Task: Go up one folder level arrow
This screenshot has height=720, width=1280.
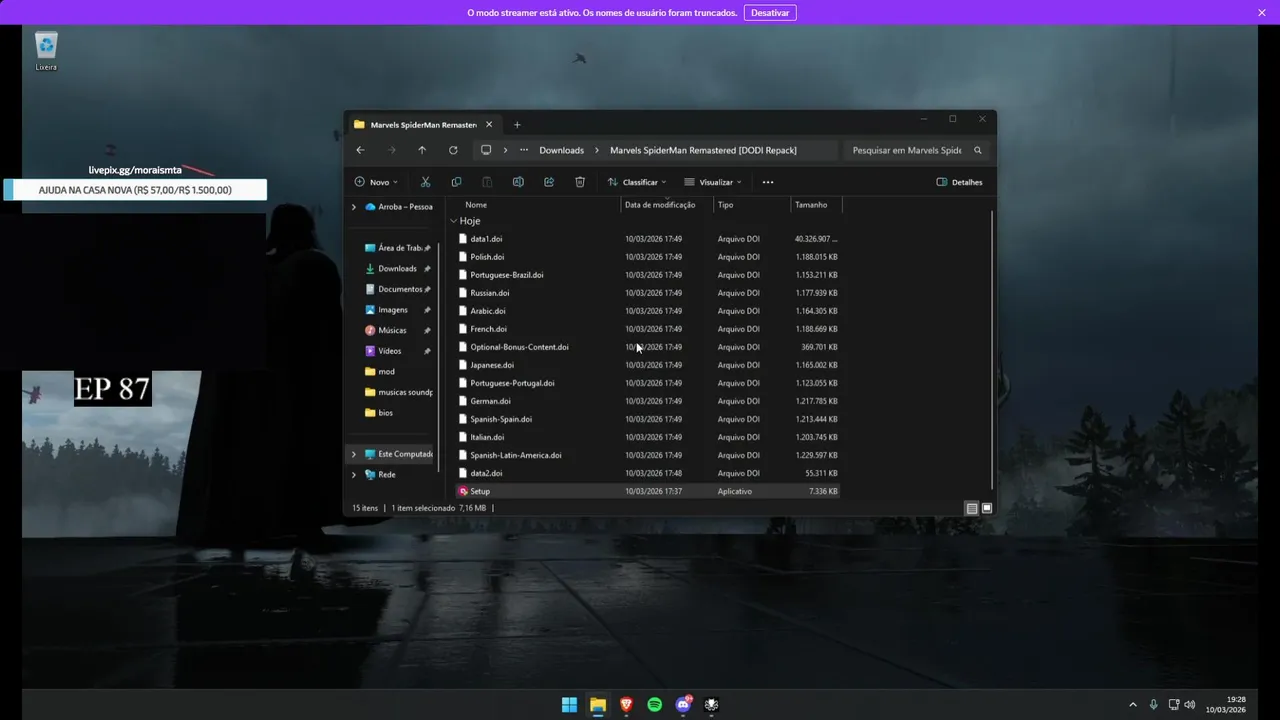Action: coord(422,150)
